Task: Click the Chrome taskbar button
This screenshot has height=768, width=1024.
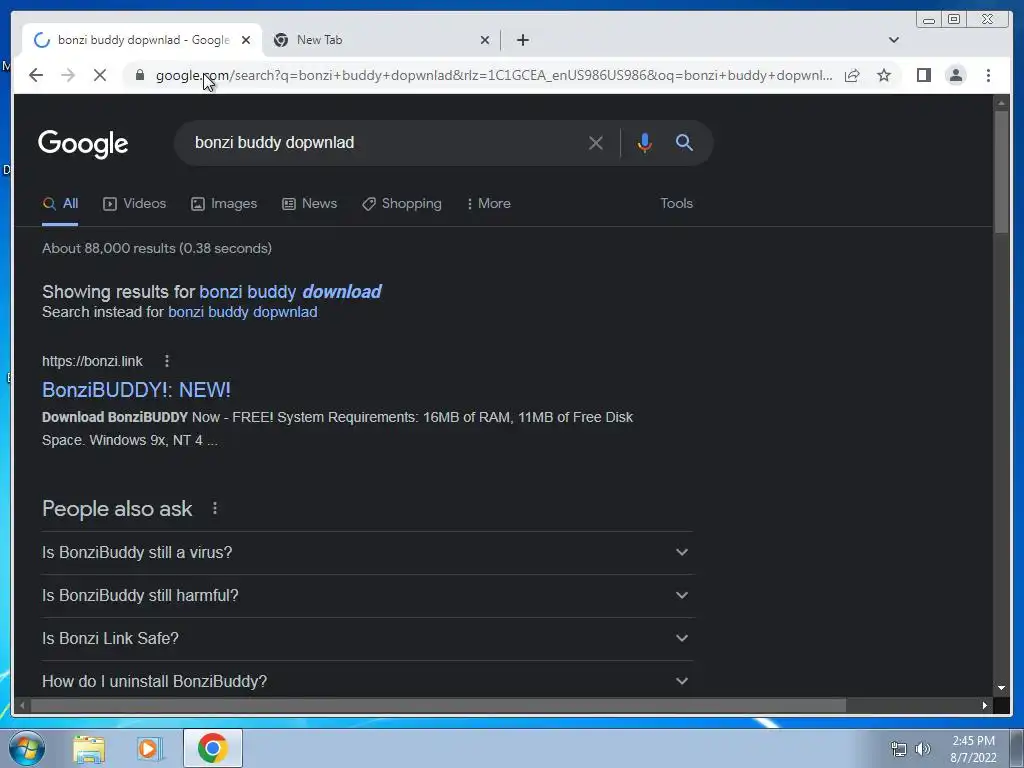Action: point(213,748)
